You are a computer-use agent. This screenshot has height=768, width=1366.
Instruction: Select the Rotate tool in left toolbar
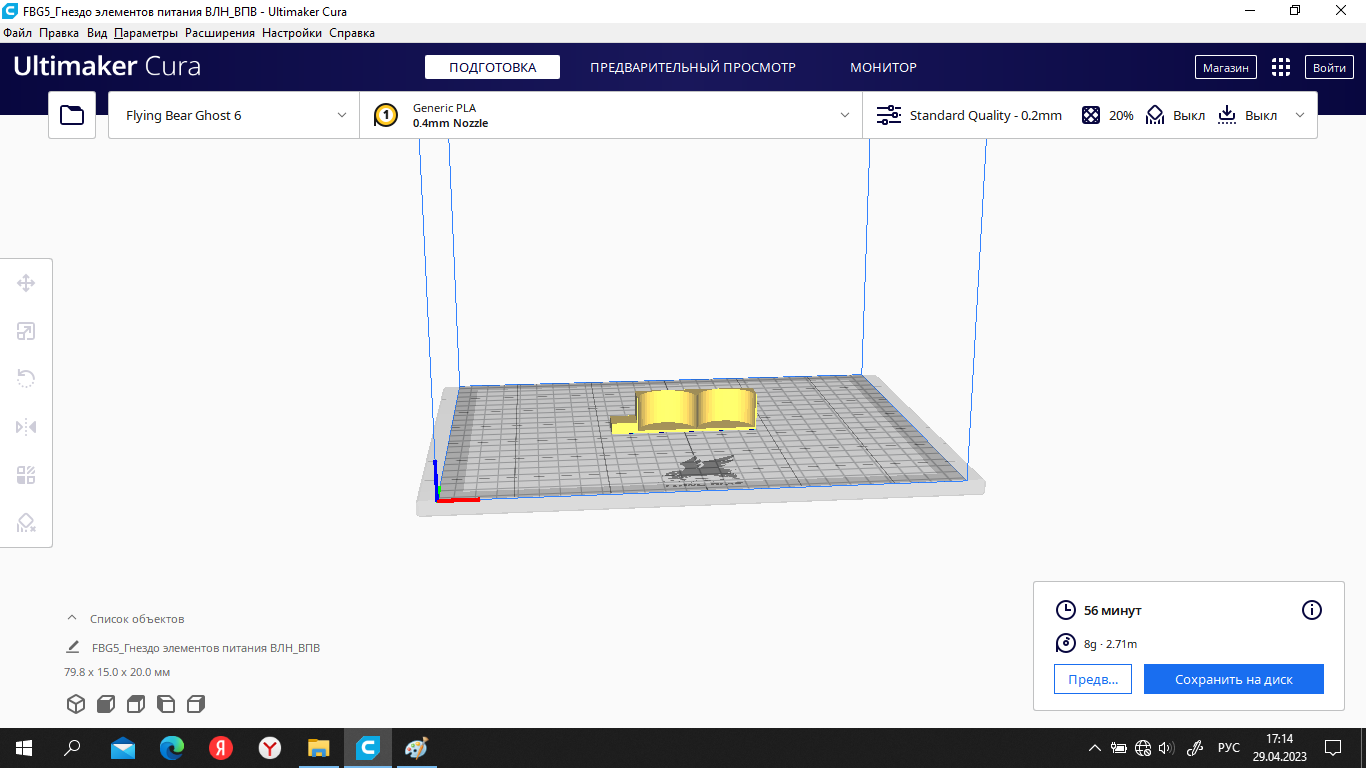[x=26, y=378]
